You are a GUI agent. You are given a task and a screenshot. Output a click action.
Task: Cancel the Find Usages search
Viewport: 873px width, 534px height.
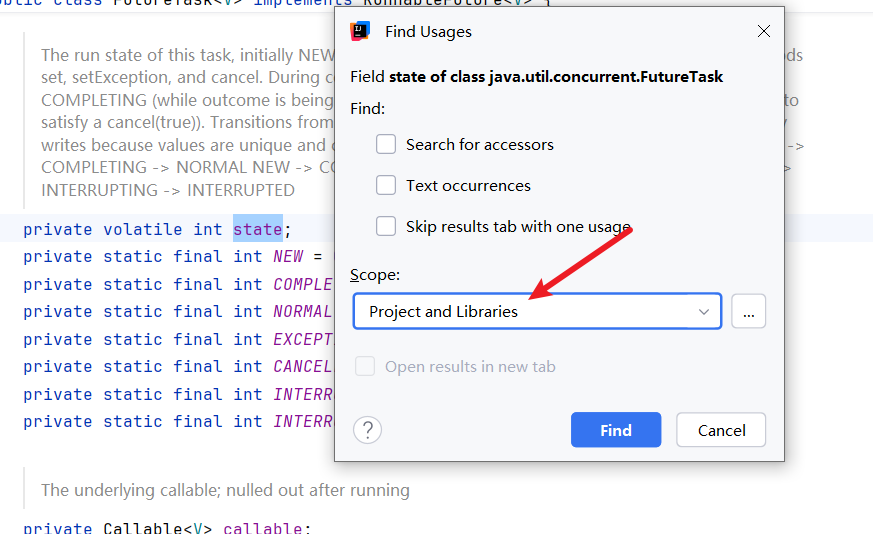[x=721, y=430]
